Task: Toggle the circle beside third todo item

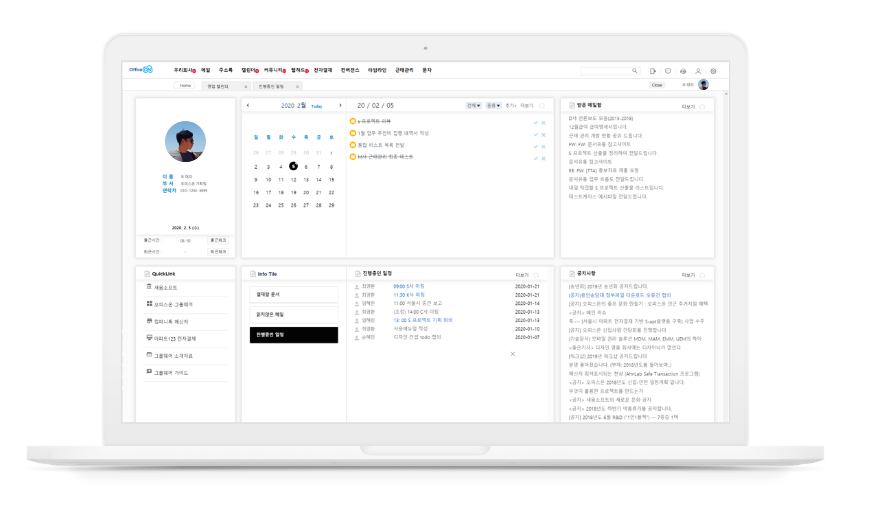Action: [x=353, y=145]
